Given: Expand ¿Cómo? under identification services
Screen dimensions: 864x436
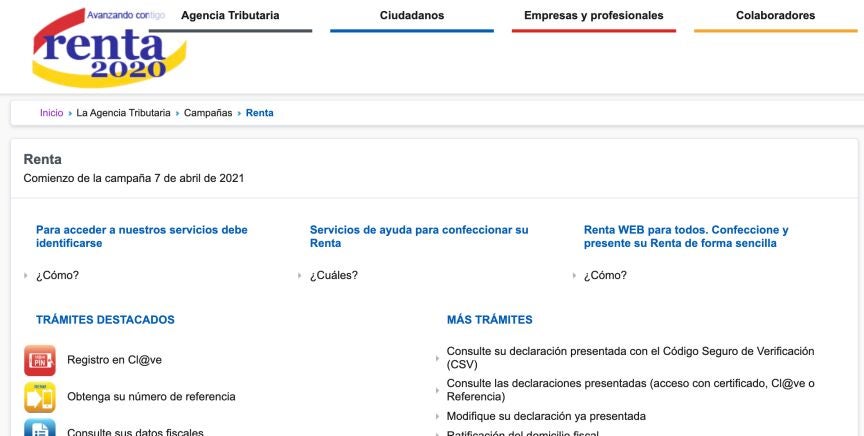Looking at the screenshot, I should 57,276.
